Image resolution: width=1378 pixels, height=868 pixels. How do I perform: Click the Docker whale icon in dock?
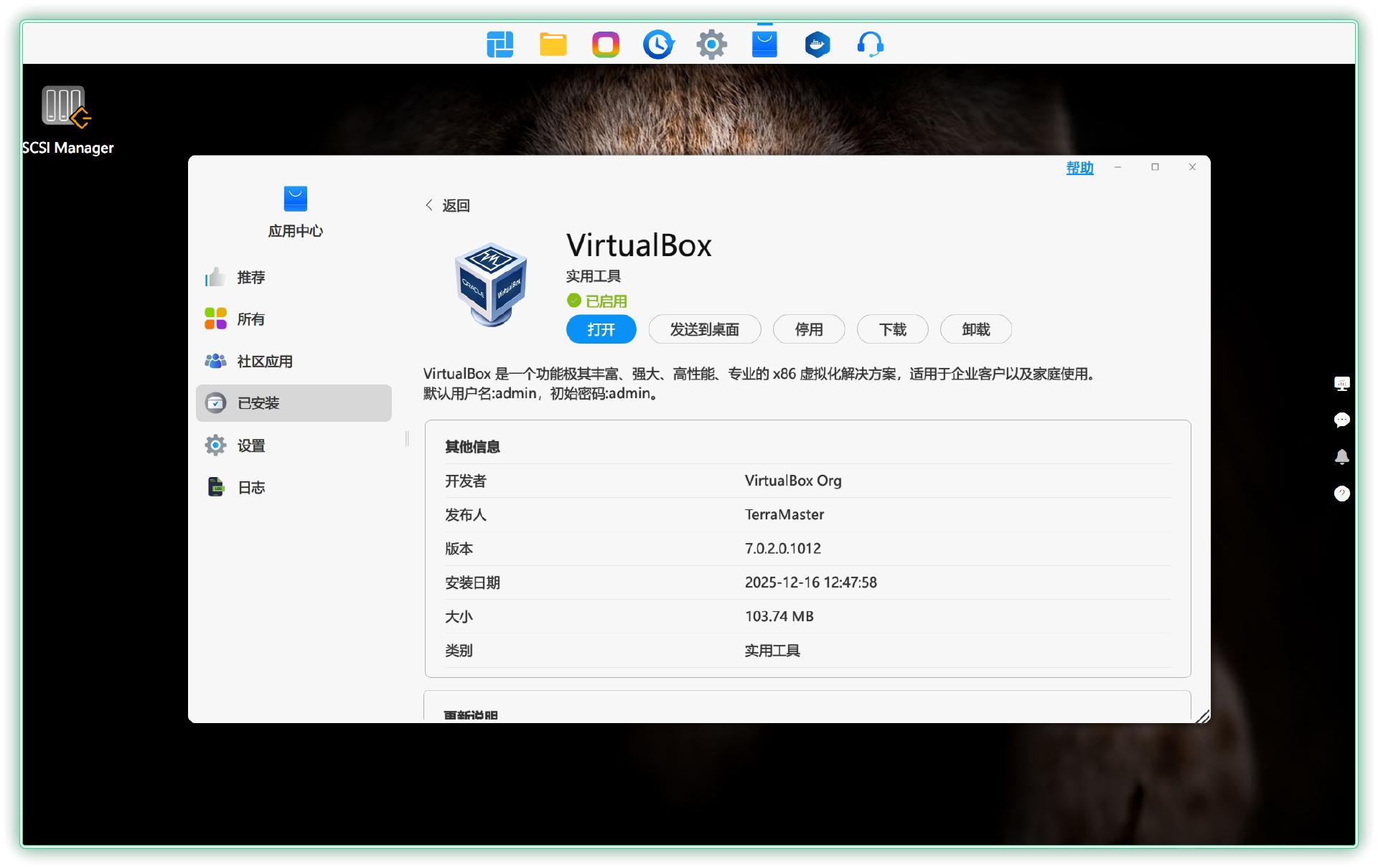[x=817, y=44]
